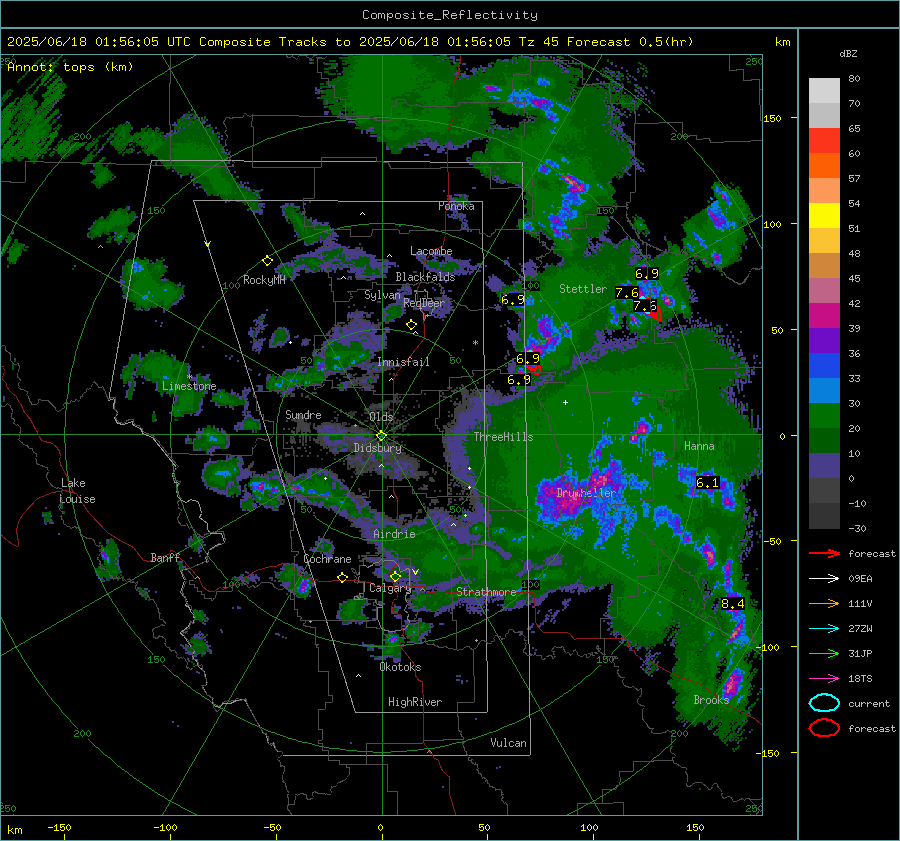Click the upper 7.6 storm top label

coord(627,293)
